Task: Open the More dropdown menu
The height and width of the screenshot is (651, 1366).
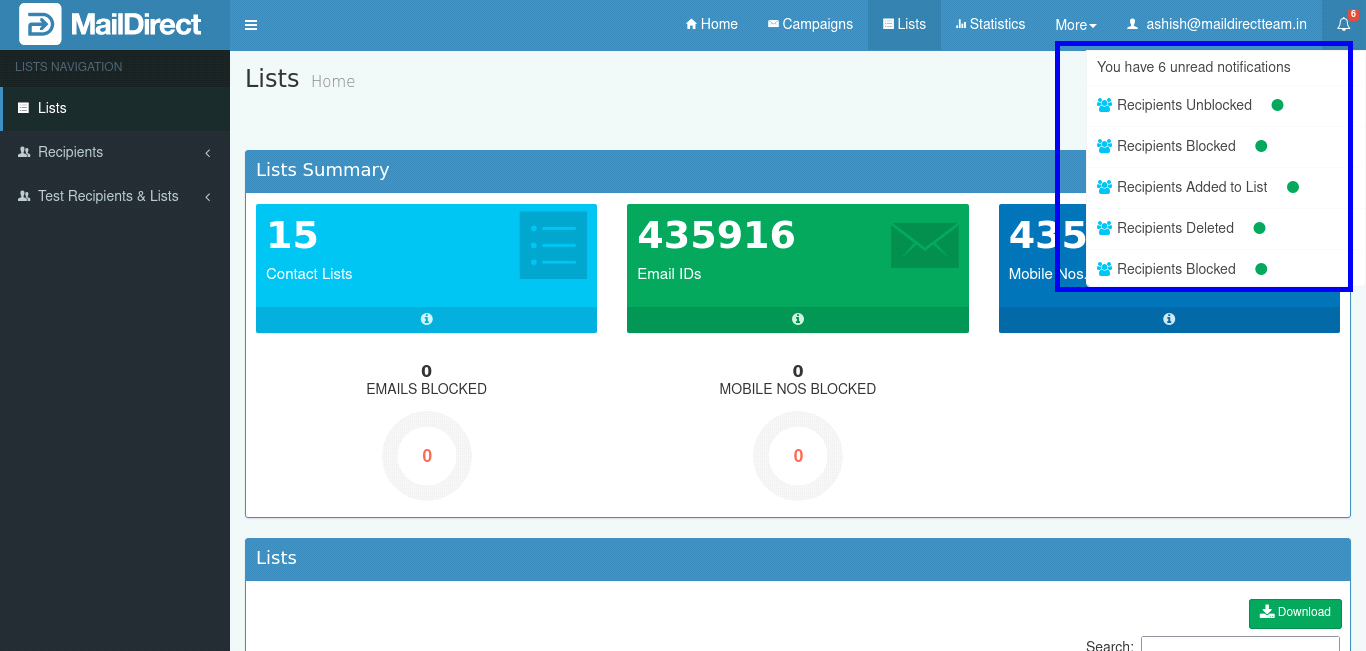Action: pos(1075,25)
